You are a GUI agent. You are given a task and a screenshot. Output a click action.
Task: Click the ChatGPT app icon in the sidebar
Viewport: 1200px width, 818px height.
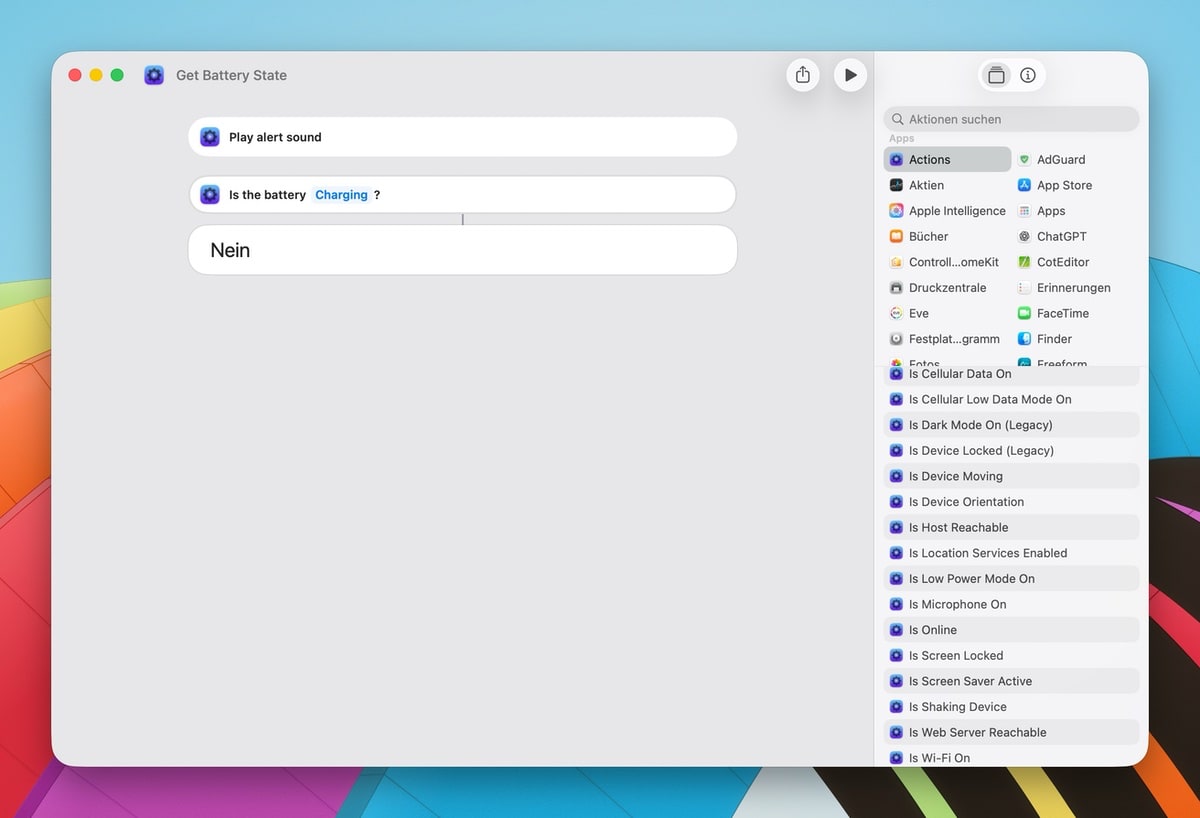1024,236
